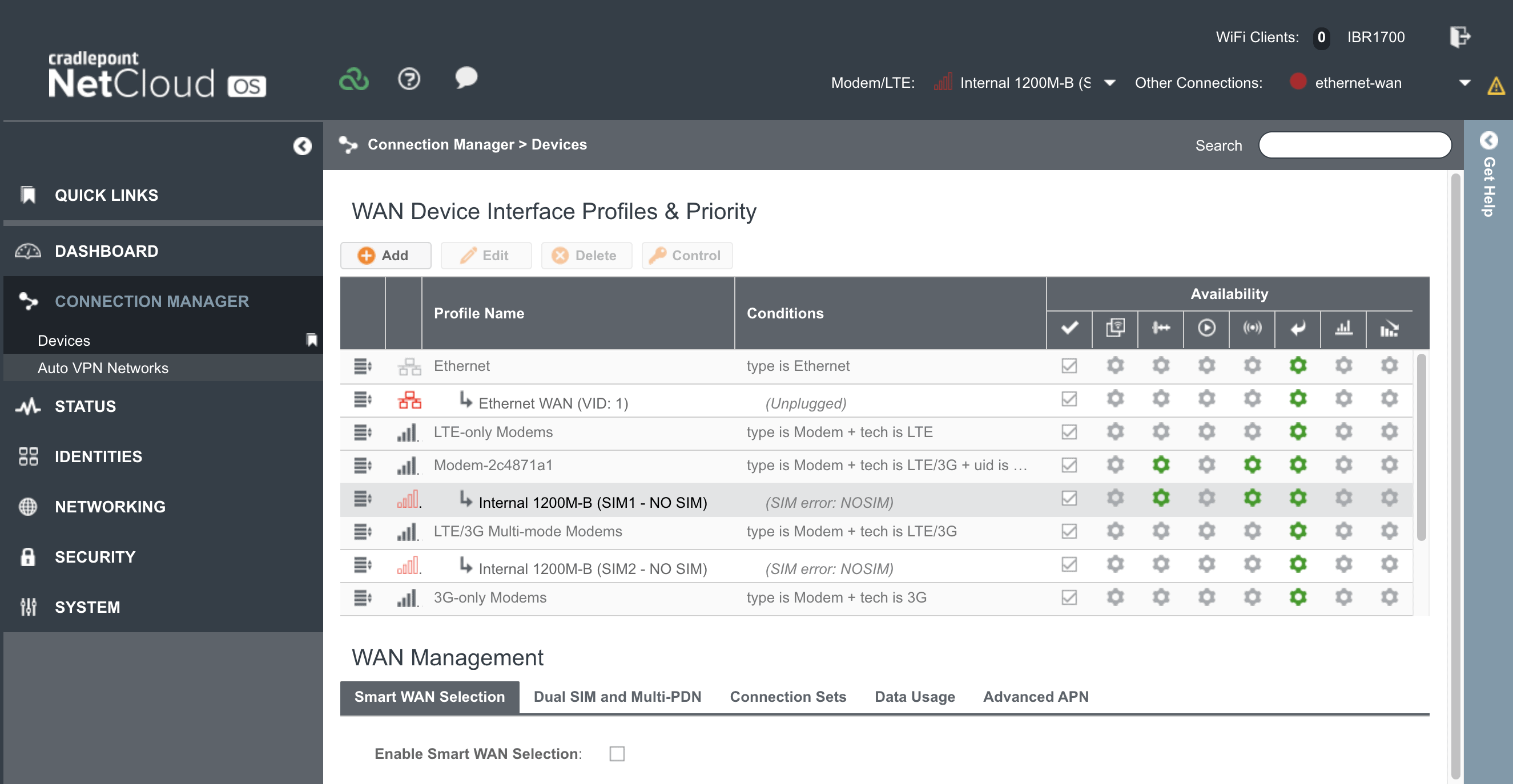Click the Search input field

[1354, 145]
